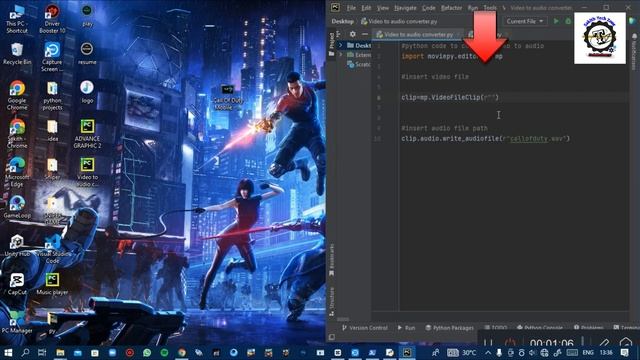Open the idea folder on desktop
The width and height of the screenshot is (640, 360).
[52, 130]
